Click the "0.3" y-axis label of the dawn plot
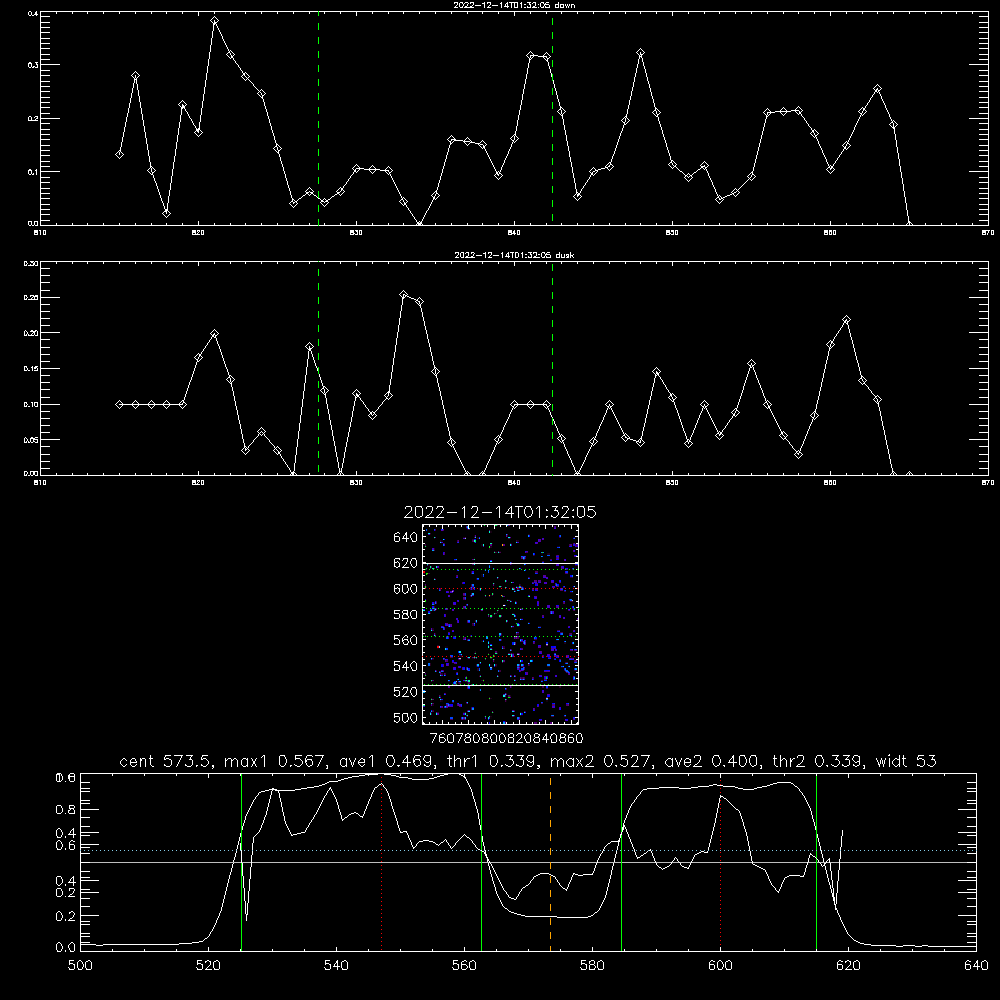1000x1000 pixels. (33, 65)
